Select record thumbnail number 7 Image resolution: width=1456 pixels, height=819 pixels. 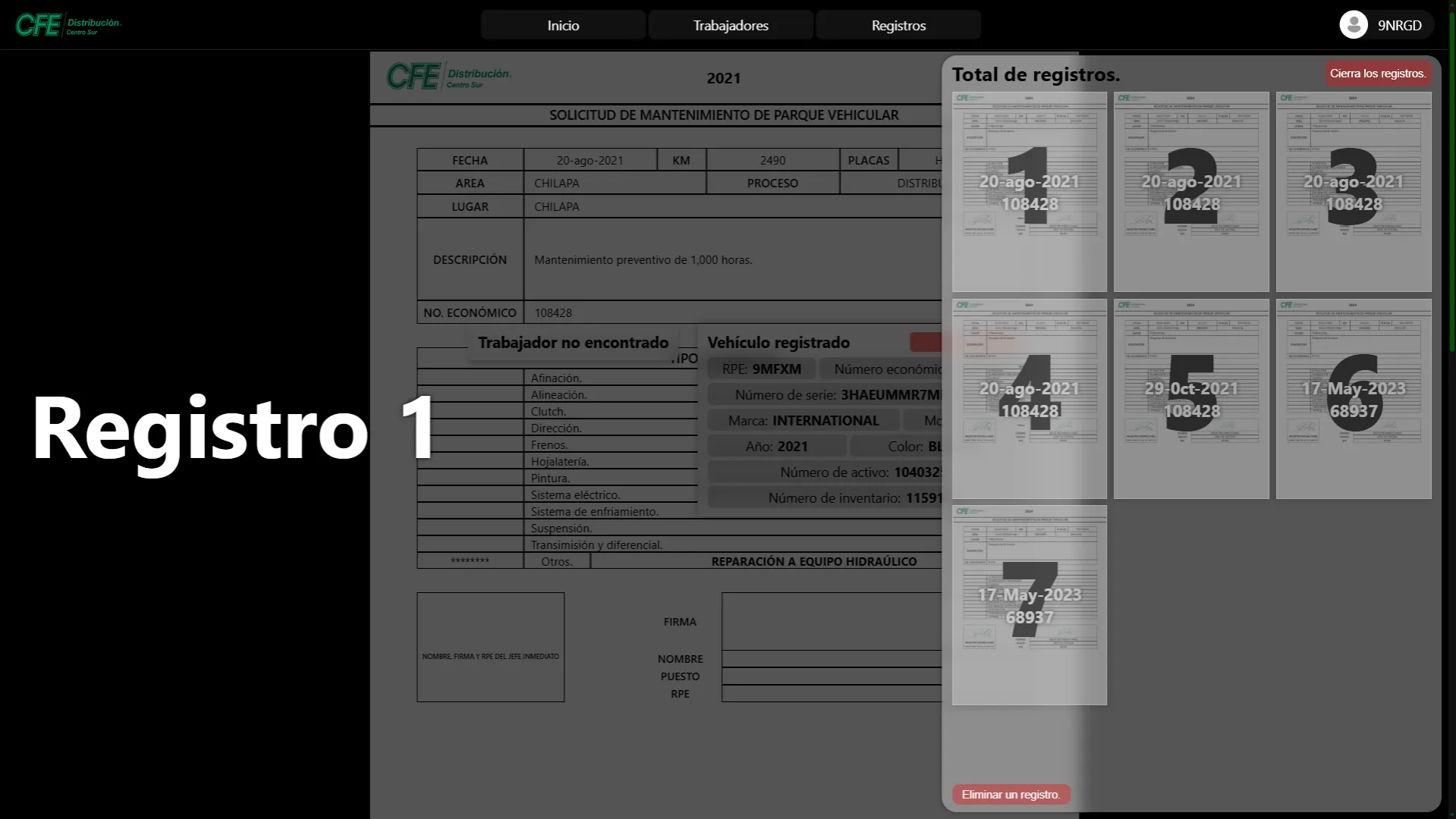1030,605
